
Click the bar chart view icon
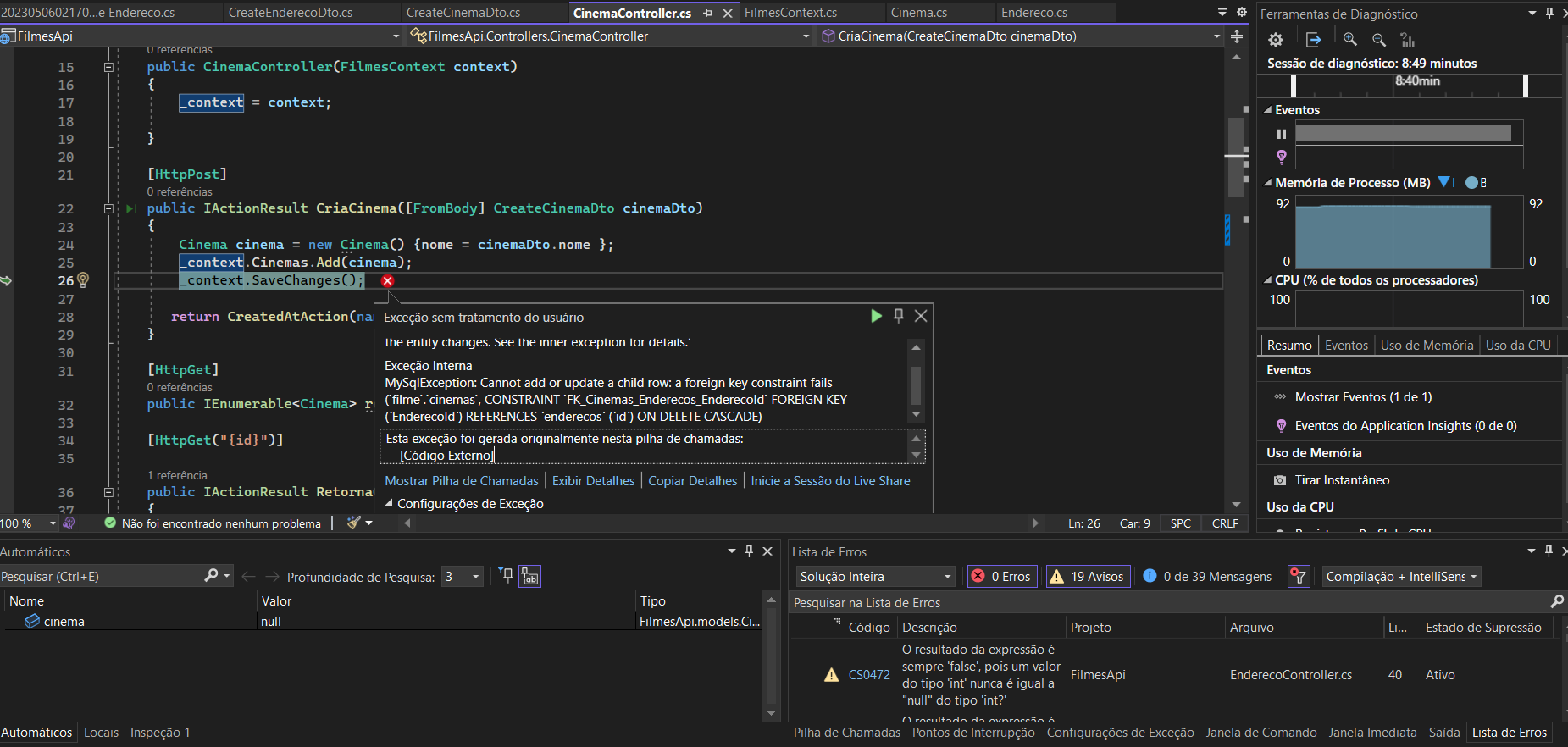pos(1408,40)
